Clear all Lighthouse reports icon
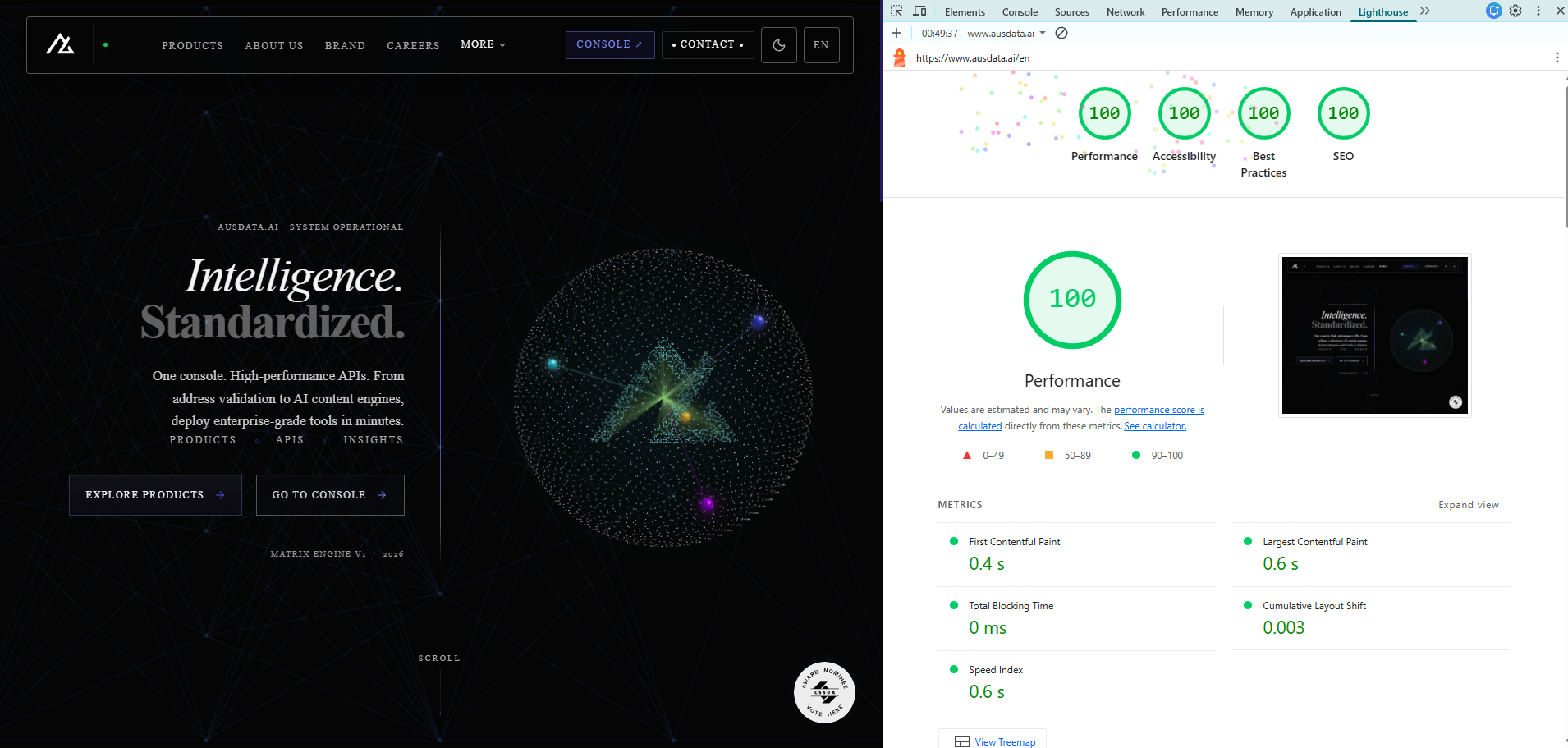 point(1061,33)
